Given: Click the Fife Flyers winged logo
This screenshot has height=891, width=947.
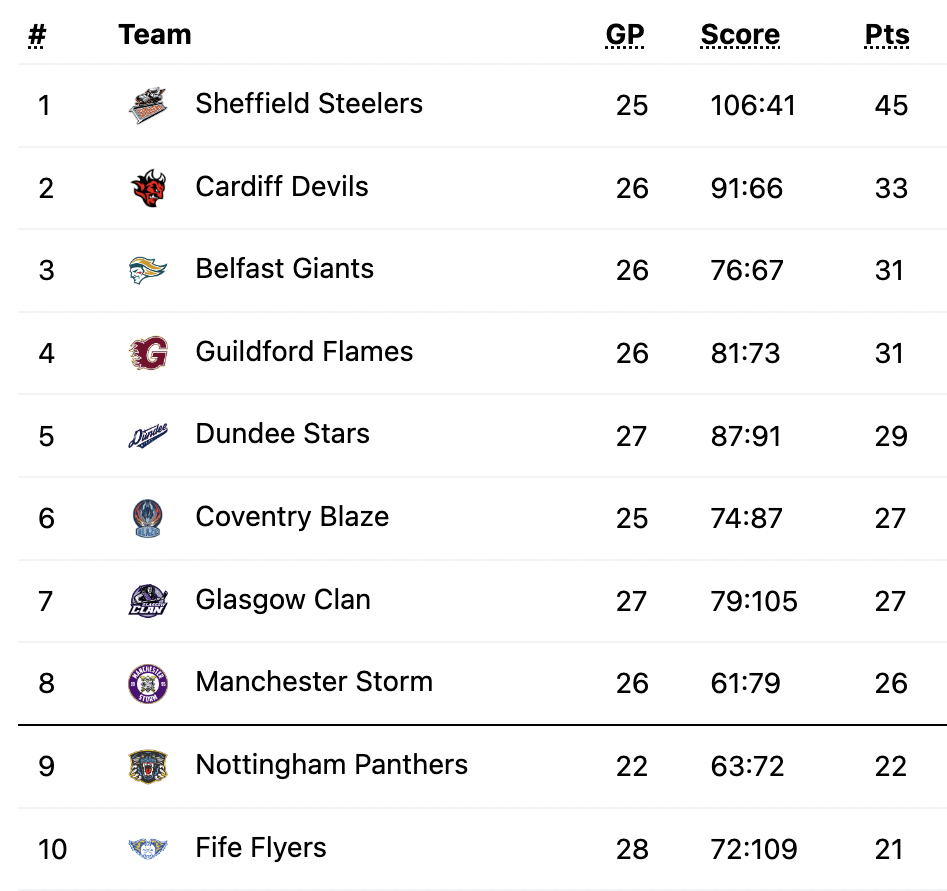Looking at the screenshot, I should tap(148, 849).
